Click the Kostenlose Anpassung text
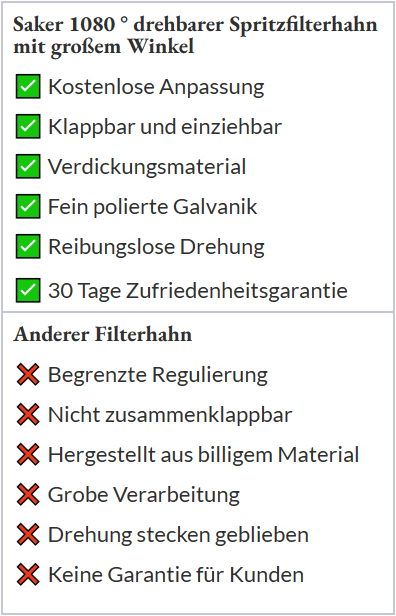396x616 pixels. point(156,87)
